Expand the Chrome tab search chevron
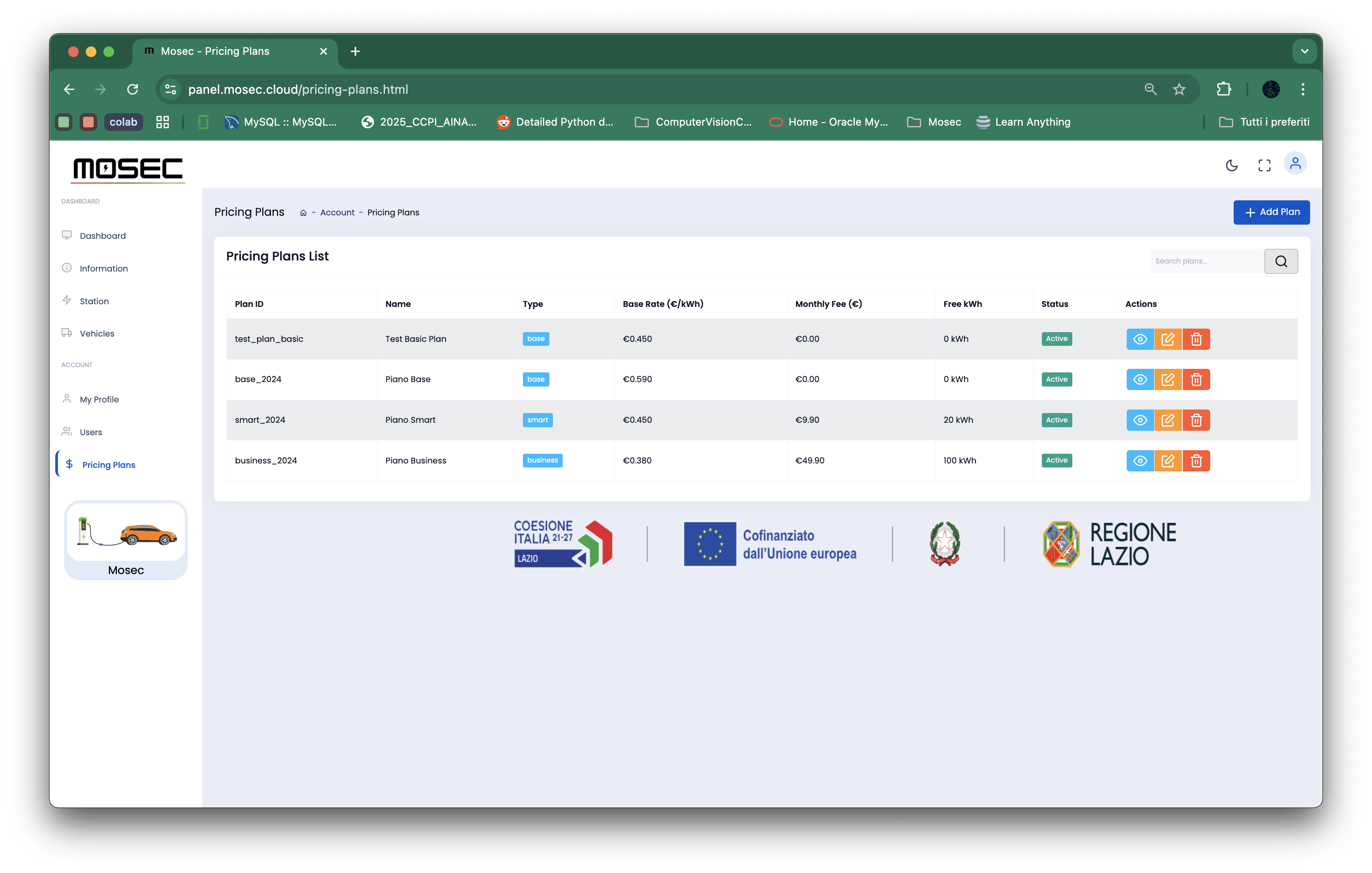The width and height of the screenshot is (1372, 873). (x=1304, y=51)
